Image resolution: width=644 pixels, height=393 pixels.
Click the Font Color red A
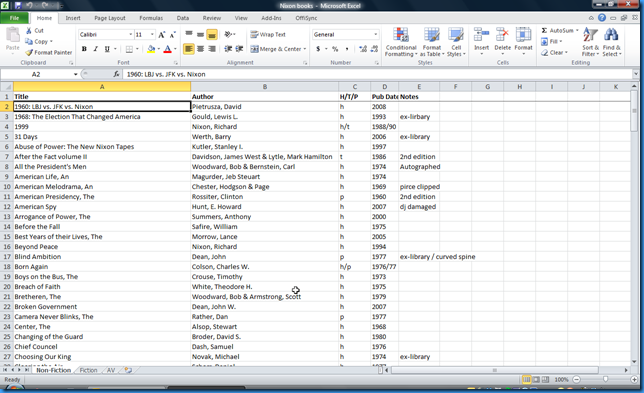167,49
